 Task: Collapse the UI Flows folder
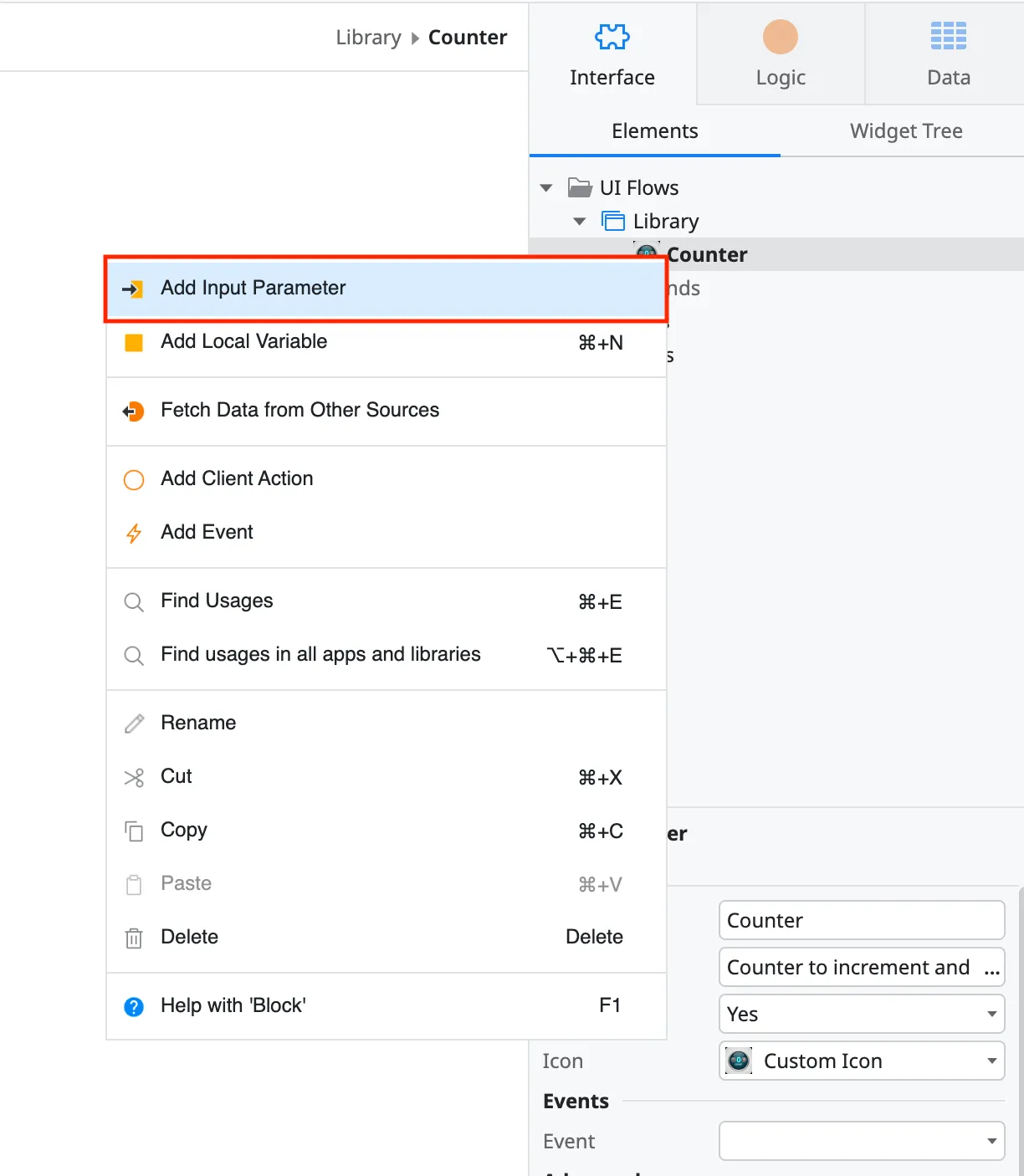click(x=546, y=187)
